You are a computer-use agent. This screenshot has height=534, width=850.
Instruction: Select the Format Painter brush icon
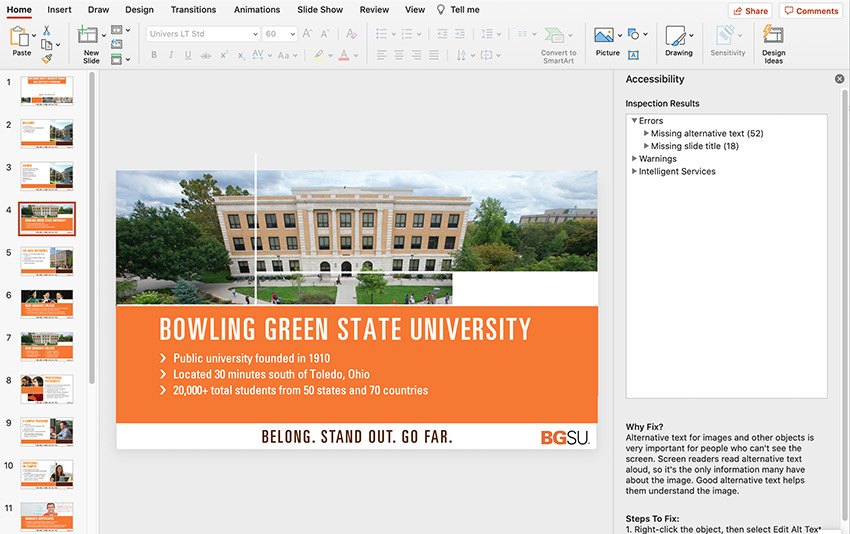tap(46, 58)
